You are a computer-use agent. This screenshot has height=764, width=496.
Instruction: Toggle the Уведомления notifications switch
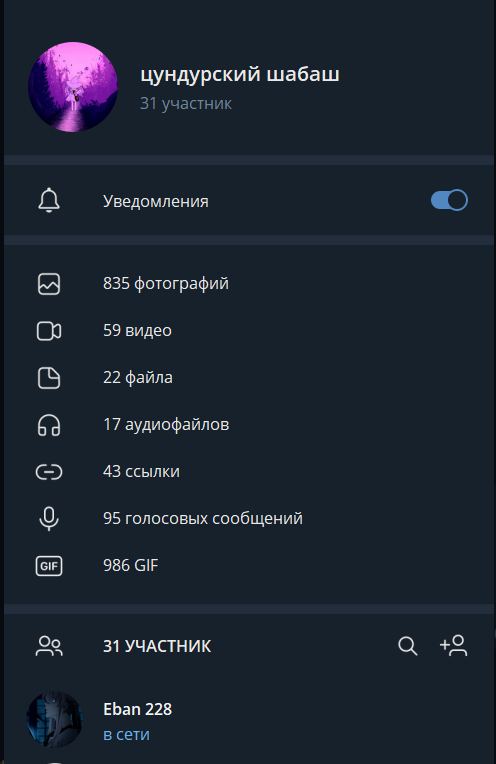pos(449,200)
